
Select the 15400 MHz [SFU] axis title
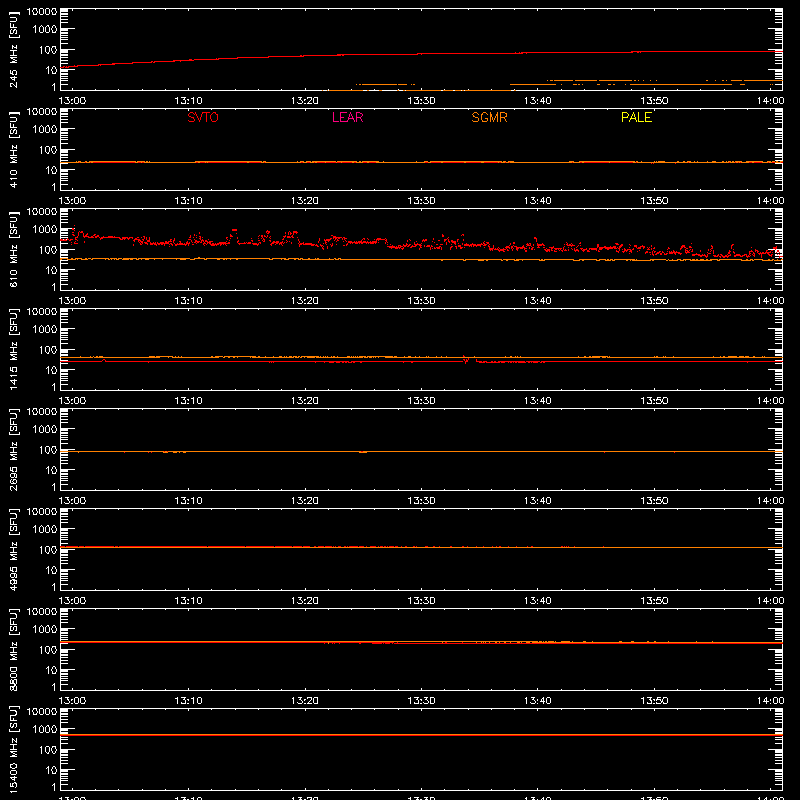pos(13,749)
